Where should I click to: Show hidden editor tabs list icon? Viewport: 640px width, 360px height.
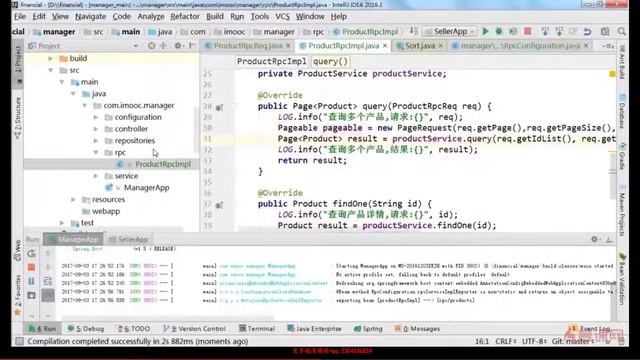click(x=608, y=46)
